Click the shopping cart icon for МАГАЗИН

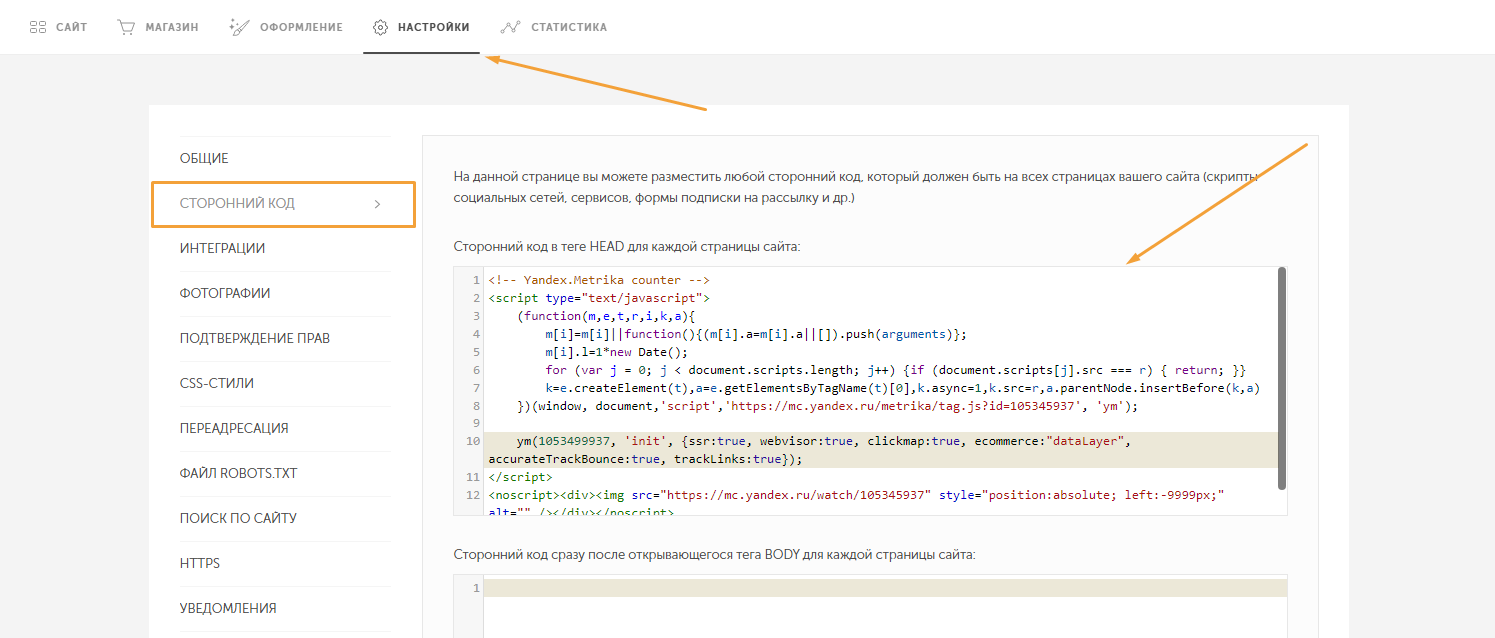[126, 27]
